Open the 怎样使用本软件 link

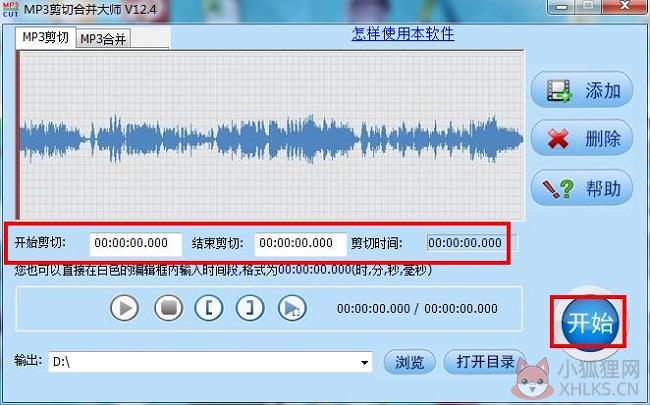(403, 34)
